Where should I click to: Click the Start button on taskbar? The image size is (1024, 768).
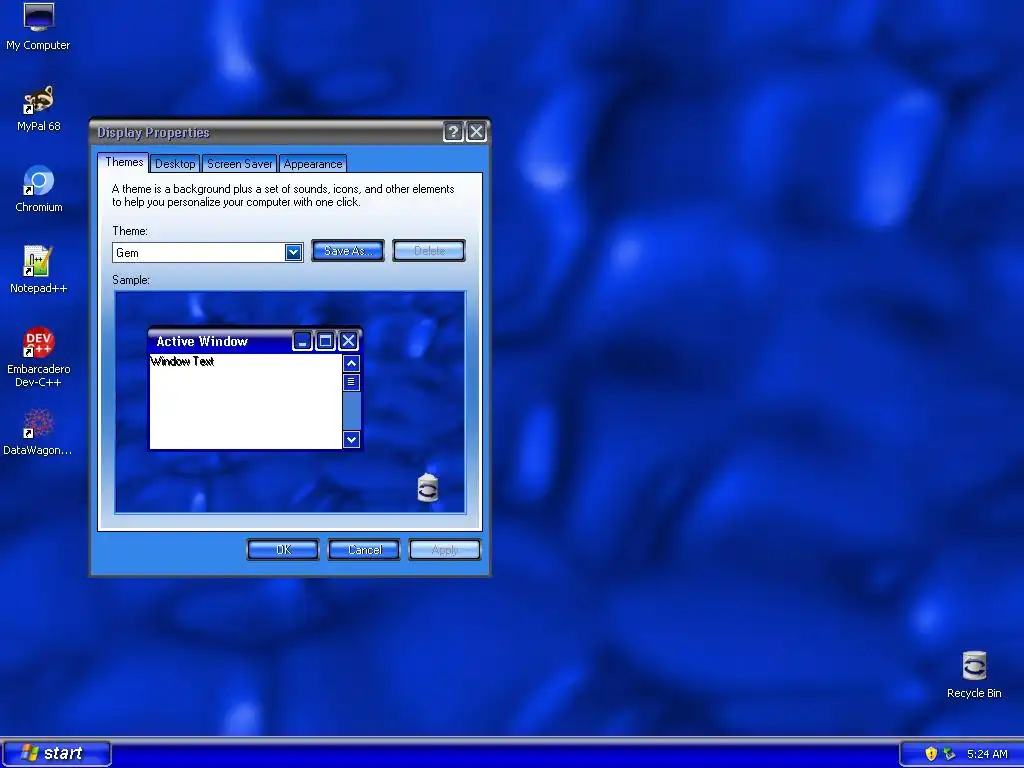pyautogui.click(x=56, y=754)
